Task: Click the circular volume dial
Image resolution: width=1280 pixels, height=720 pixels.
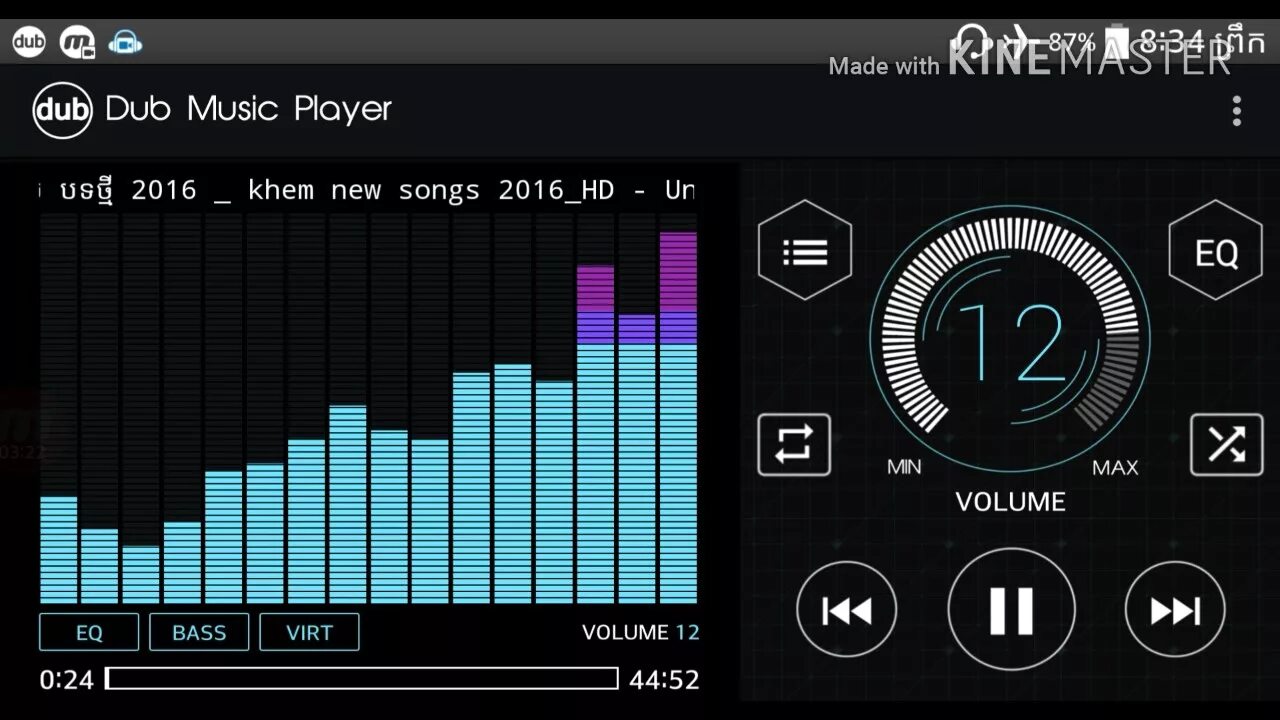Action: pos(1010,338)
